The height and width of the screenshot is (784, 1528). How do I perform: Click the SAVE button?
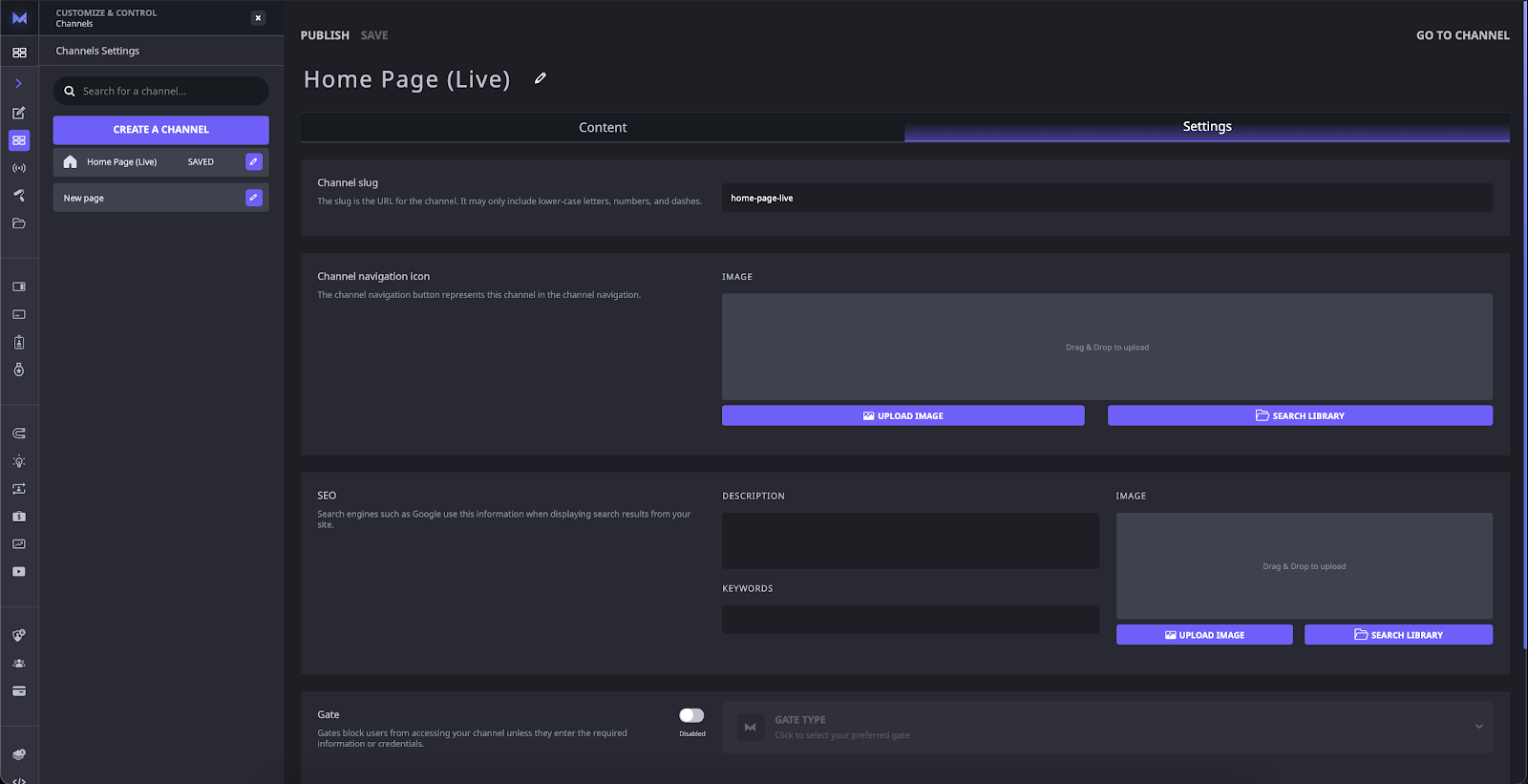(x=374, y=35)
